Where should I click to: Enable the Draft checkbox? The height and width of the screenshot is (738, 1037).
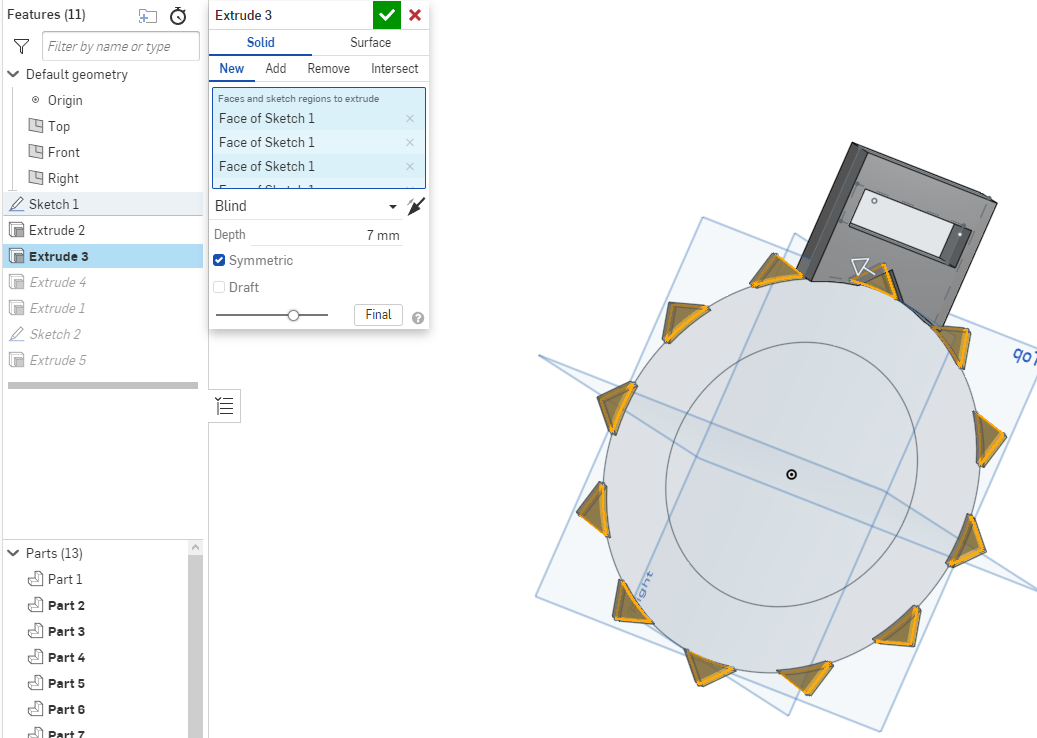click(x=220, y=287)
